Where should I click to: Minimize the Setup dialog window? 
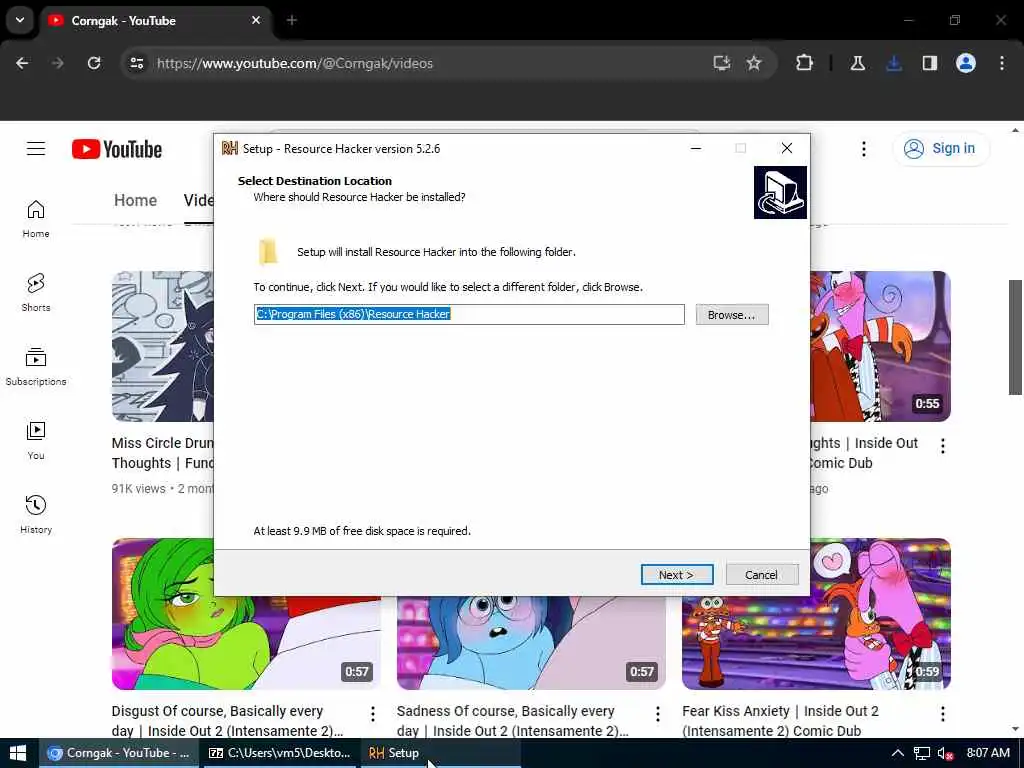[x=696, y=148]
